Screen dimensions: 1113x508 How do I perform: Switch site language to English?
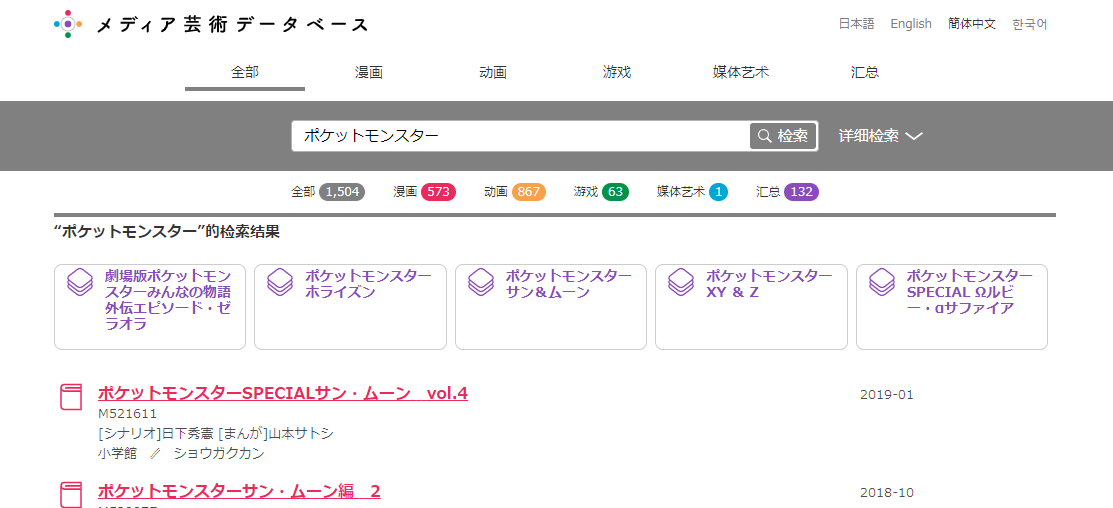pos(910,24)
